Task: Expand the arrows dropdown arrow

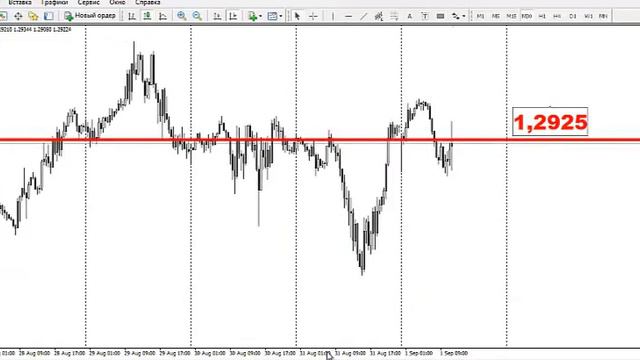Action: 464,16
